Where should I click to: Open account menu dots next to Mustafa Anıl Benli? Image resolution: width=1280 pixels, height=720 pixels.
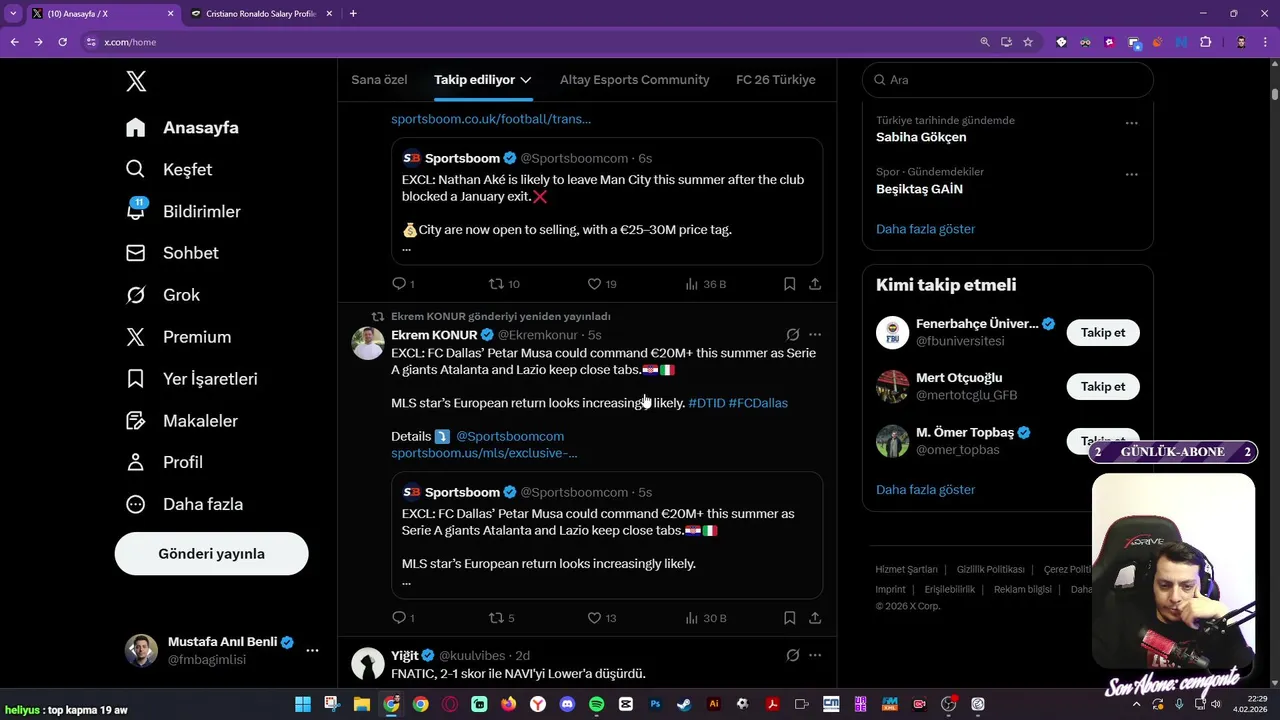pos(312,650)
